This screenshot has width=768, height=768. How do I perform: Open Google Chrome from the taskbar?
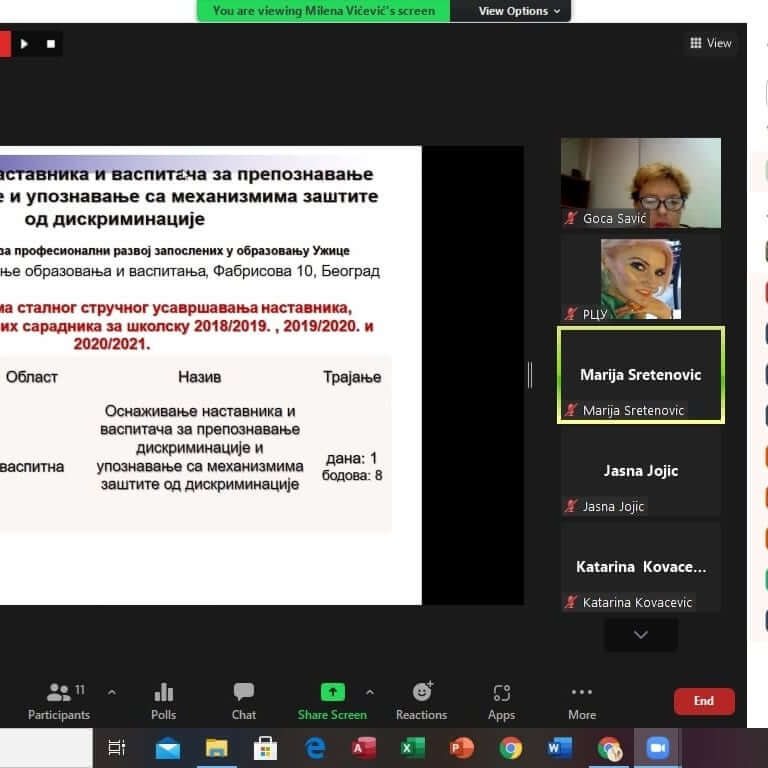pos(511,748)
